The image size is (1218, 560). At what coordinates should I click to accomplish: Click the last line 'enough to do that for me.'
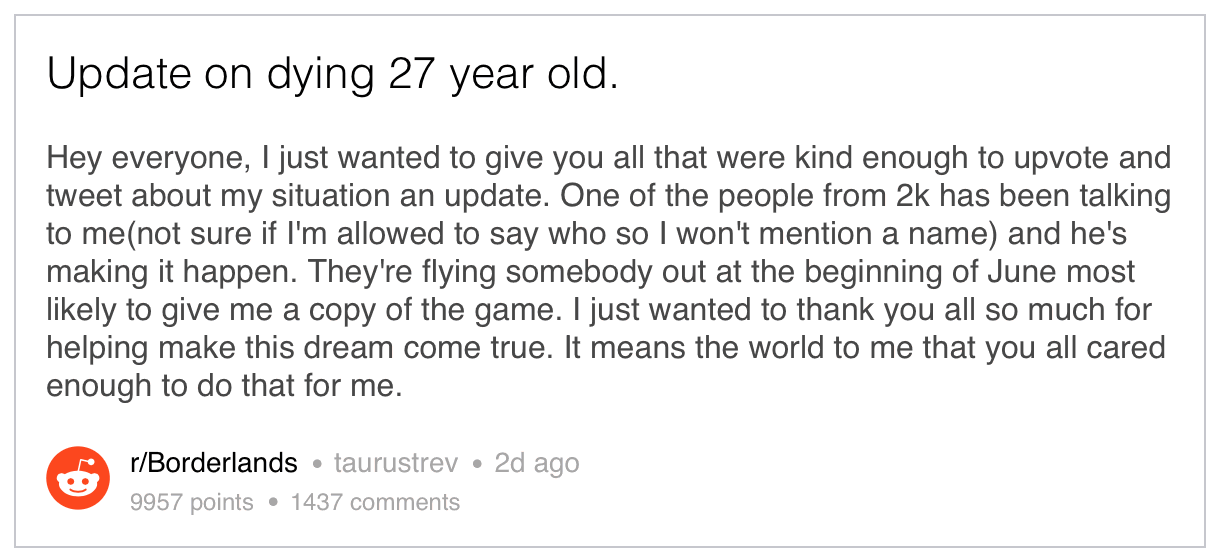point(224,387)
